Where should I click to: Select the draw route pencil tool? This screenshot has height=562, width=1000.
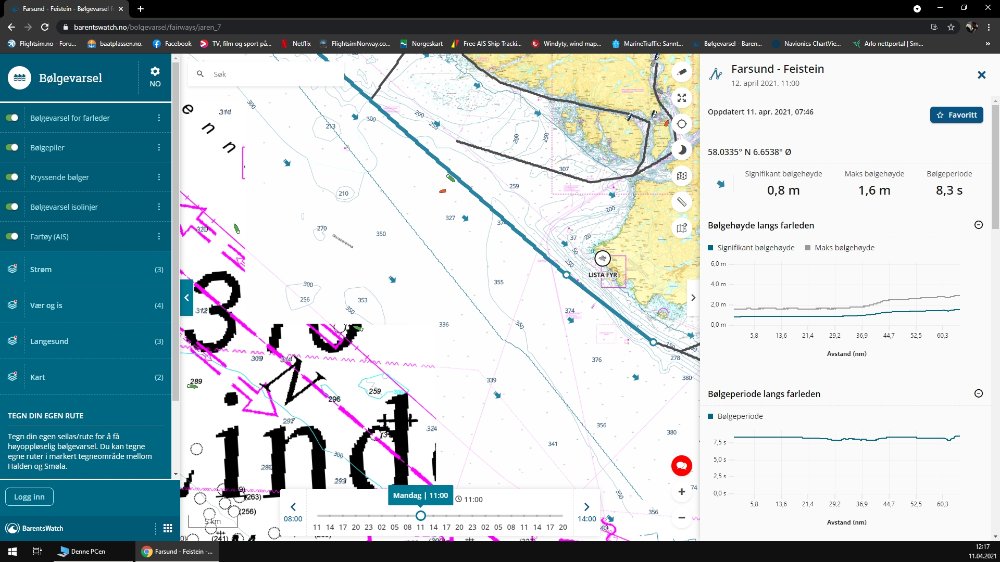point(682,72)
